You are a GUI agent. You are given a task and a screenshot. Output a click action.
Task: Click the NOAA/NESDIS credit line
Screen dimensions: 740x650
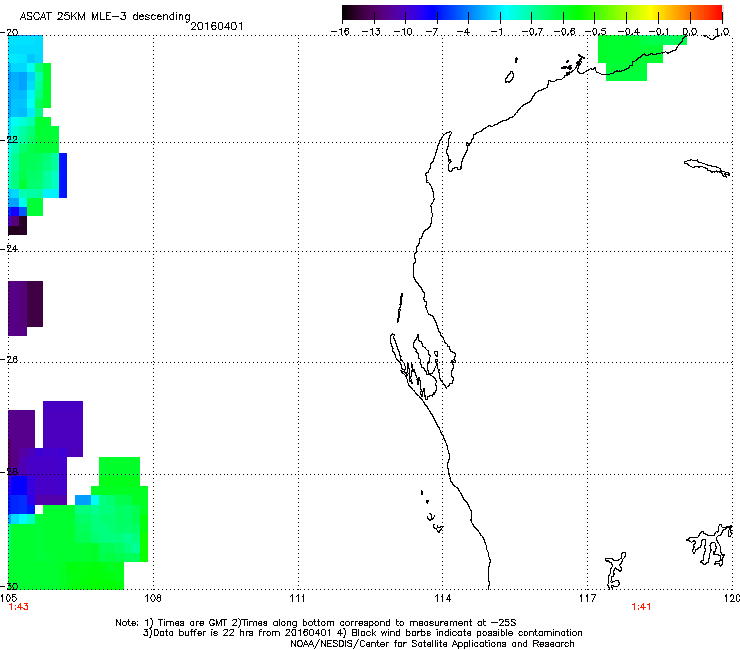tap(432, 644)
